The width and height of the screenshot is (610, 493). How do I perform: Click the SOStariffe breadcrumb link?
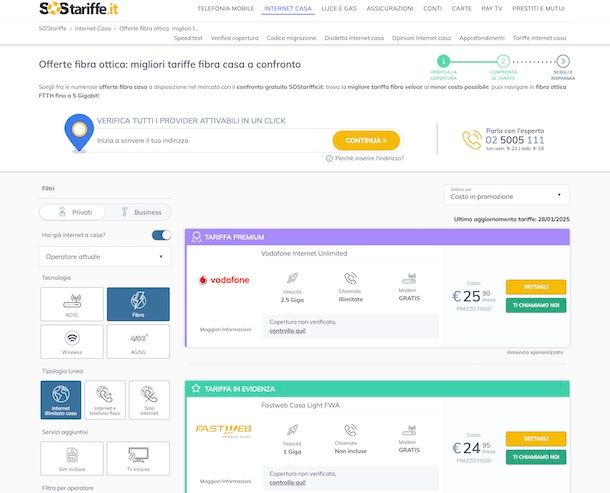[53, 28]
